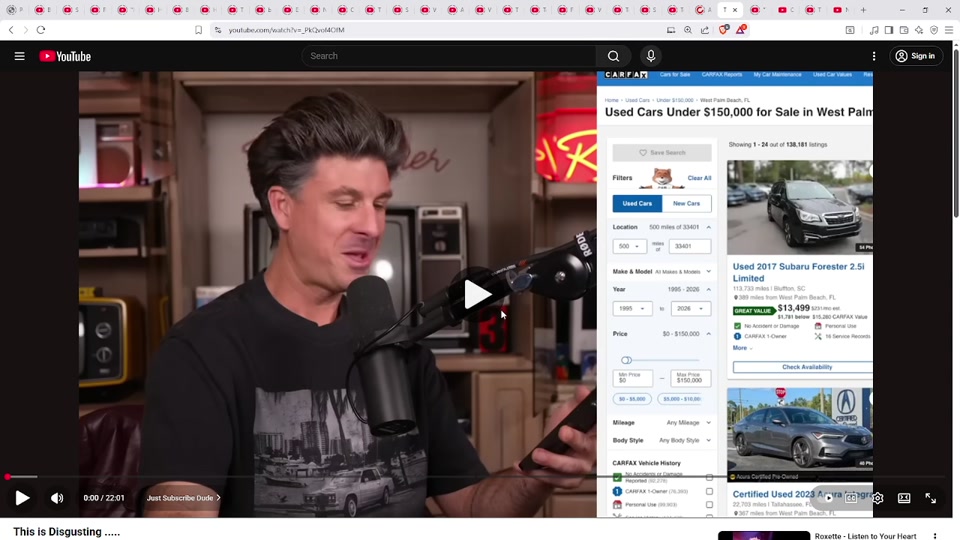Bookmark this page in address bar
This screenshot has height=540, width=960.
198,30
